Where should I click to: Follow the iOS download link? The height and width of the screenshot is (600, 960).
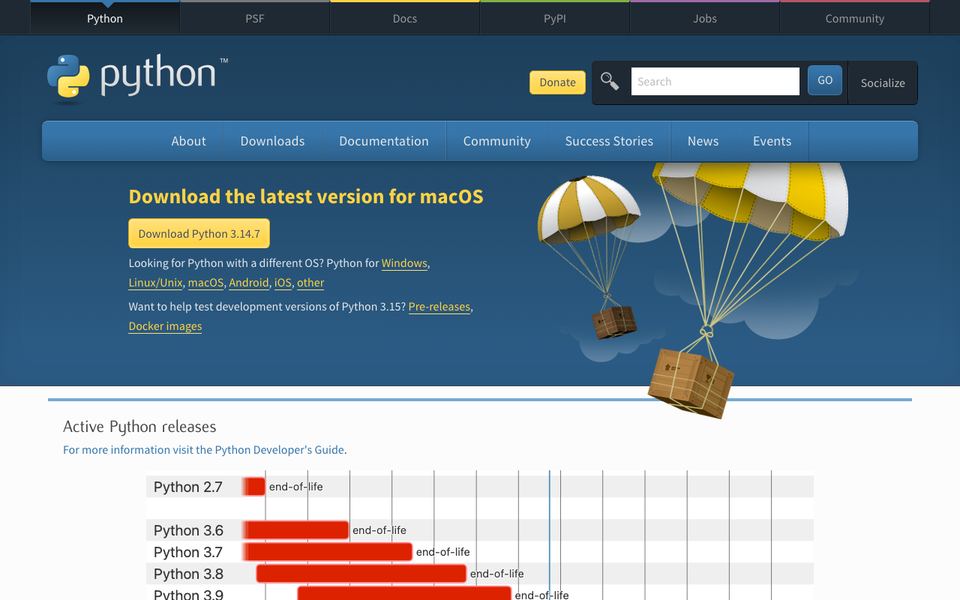283,283
